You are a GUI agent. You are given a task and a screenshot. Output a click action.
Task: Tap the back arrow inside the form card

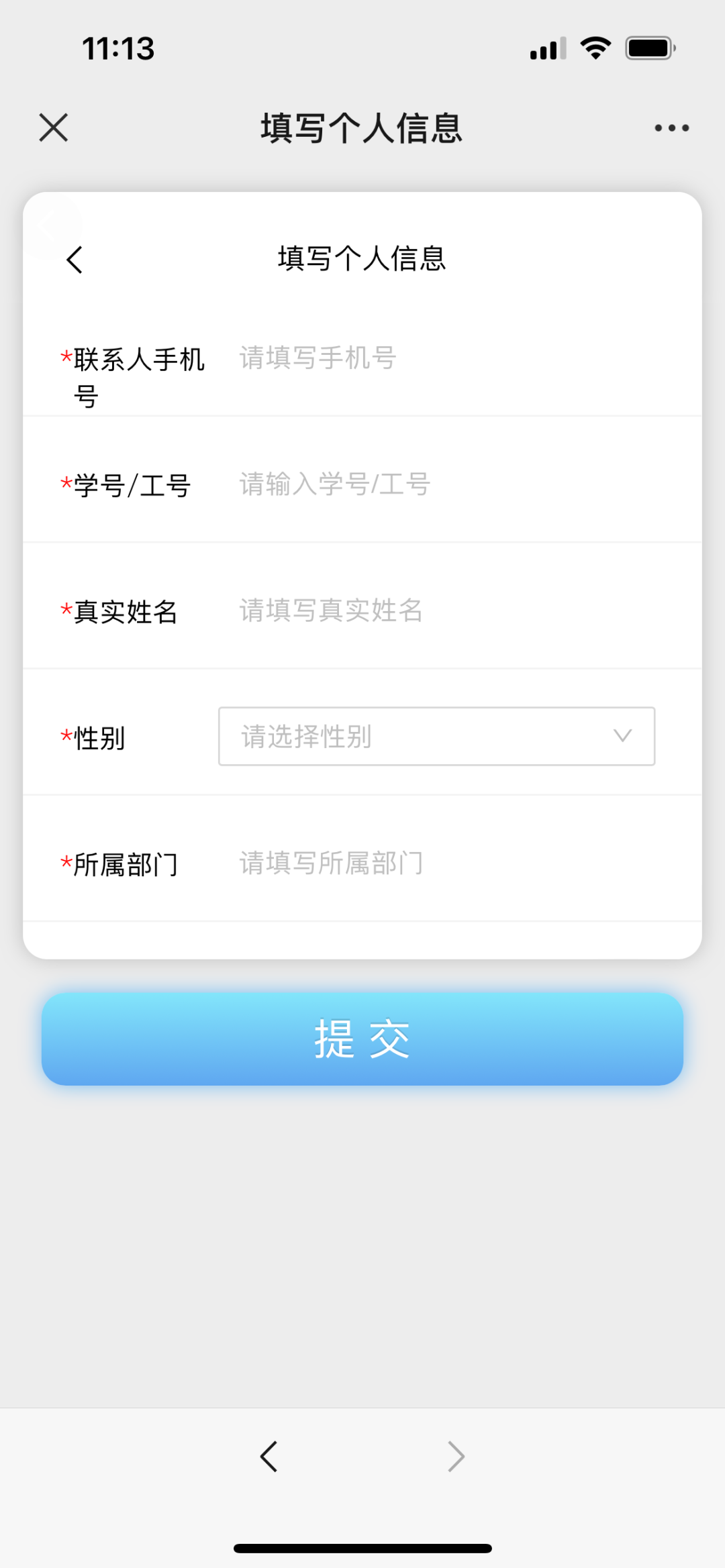pos(75,260)
